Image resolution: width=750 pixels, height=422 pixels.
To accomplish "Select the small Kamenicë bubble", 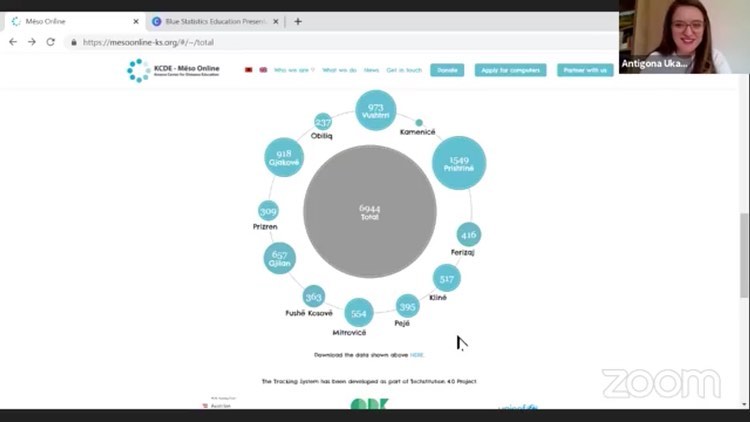I will pos(419,122).
